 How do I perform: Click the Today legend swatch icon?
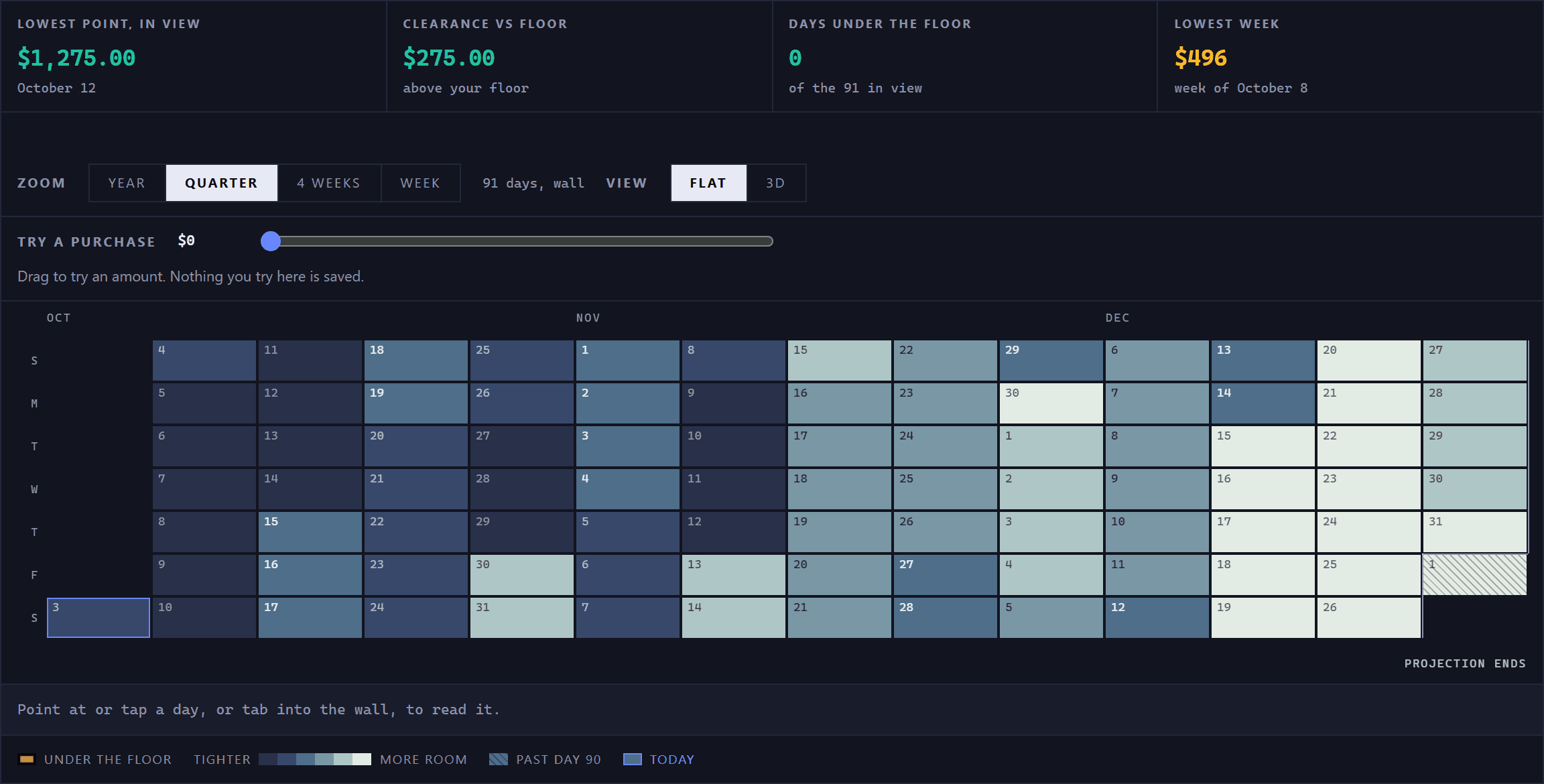point(633,759)
